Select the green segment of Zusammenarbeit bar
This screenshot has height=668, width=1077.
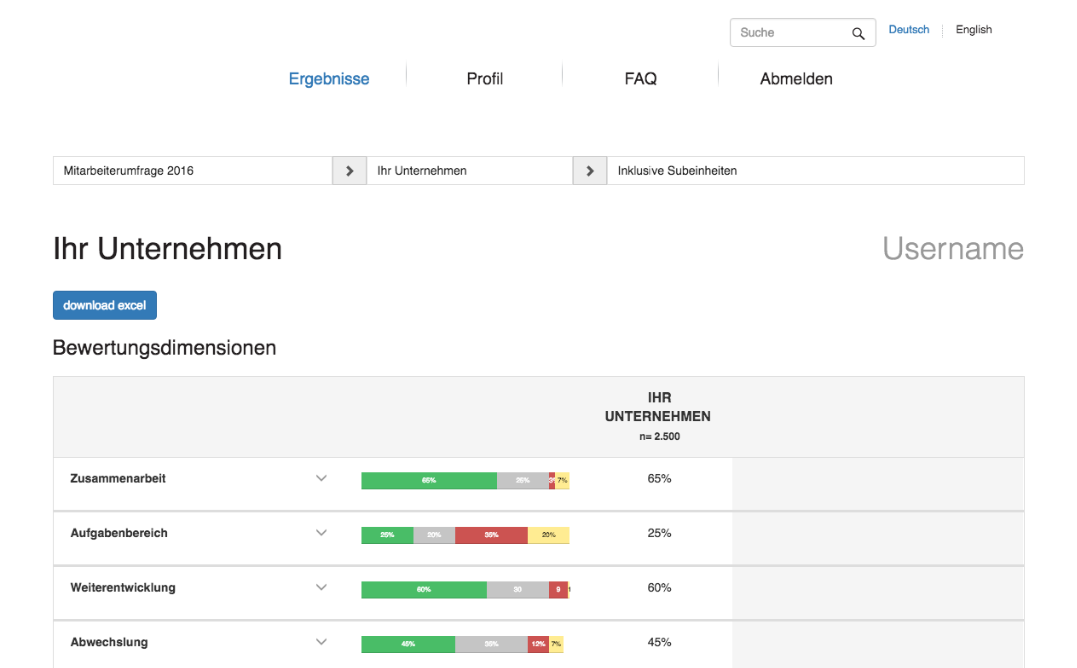pyautogui.click(x=430, y=480)
